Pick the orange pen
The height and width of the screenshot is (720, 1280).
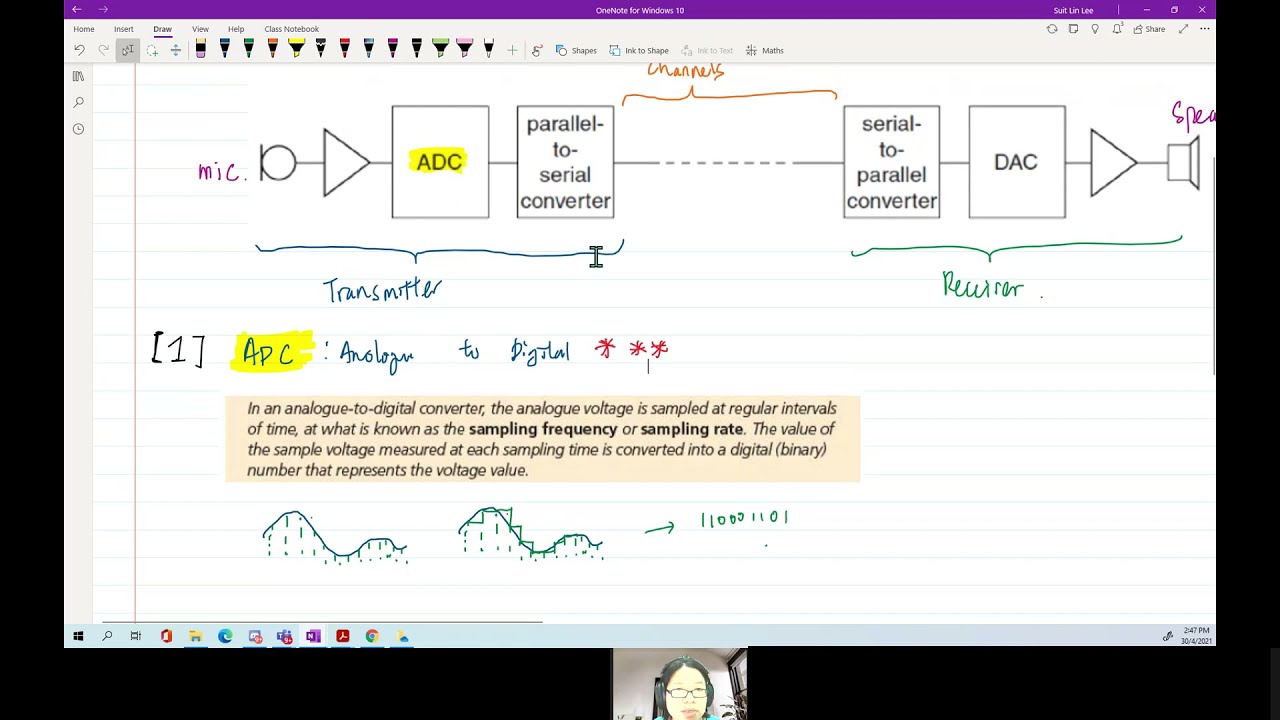point(272,49)
